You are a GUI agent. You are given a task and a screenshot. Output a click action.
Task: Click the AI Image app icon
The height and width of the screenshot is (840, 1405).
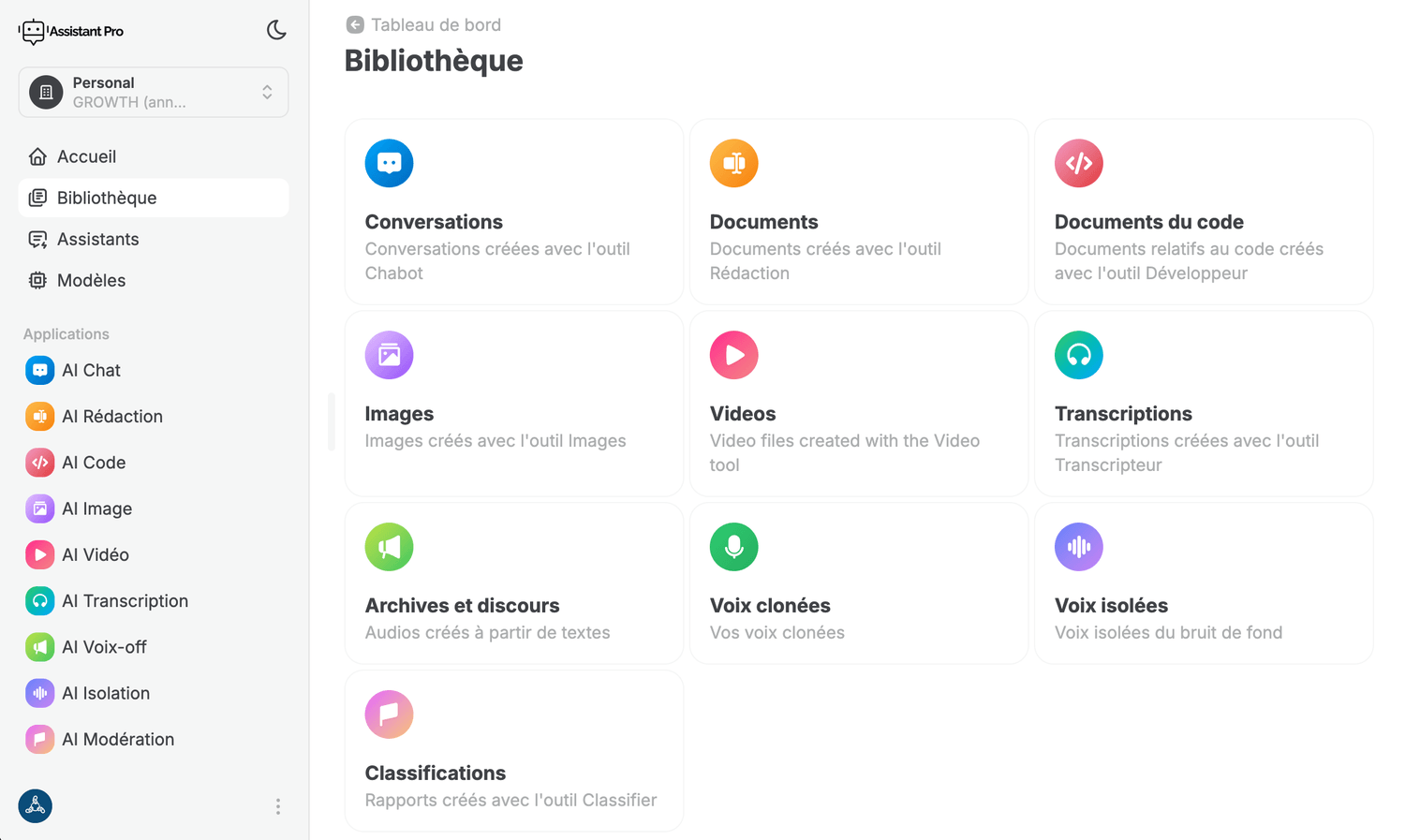pos(39,508)
